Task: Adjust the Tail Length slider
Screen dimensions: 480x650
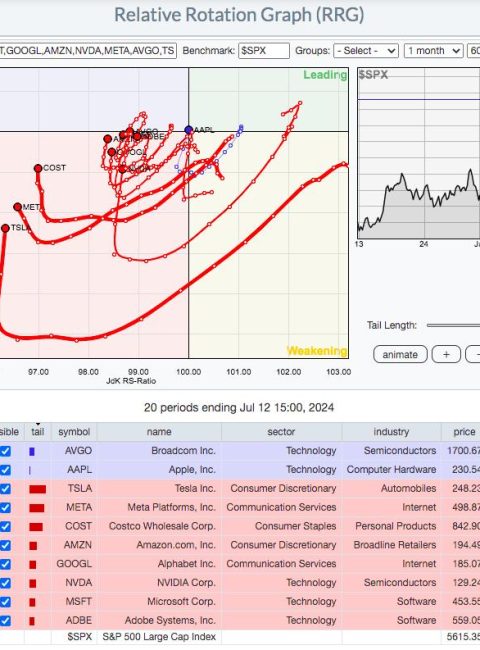Action: tap(453, 325)
